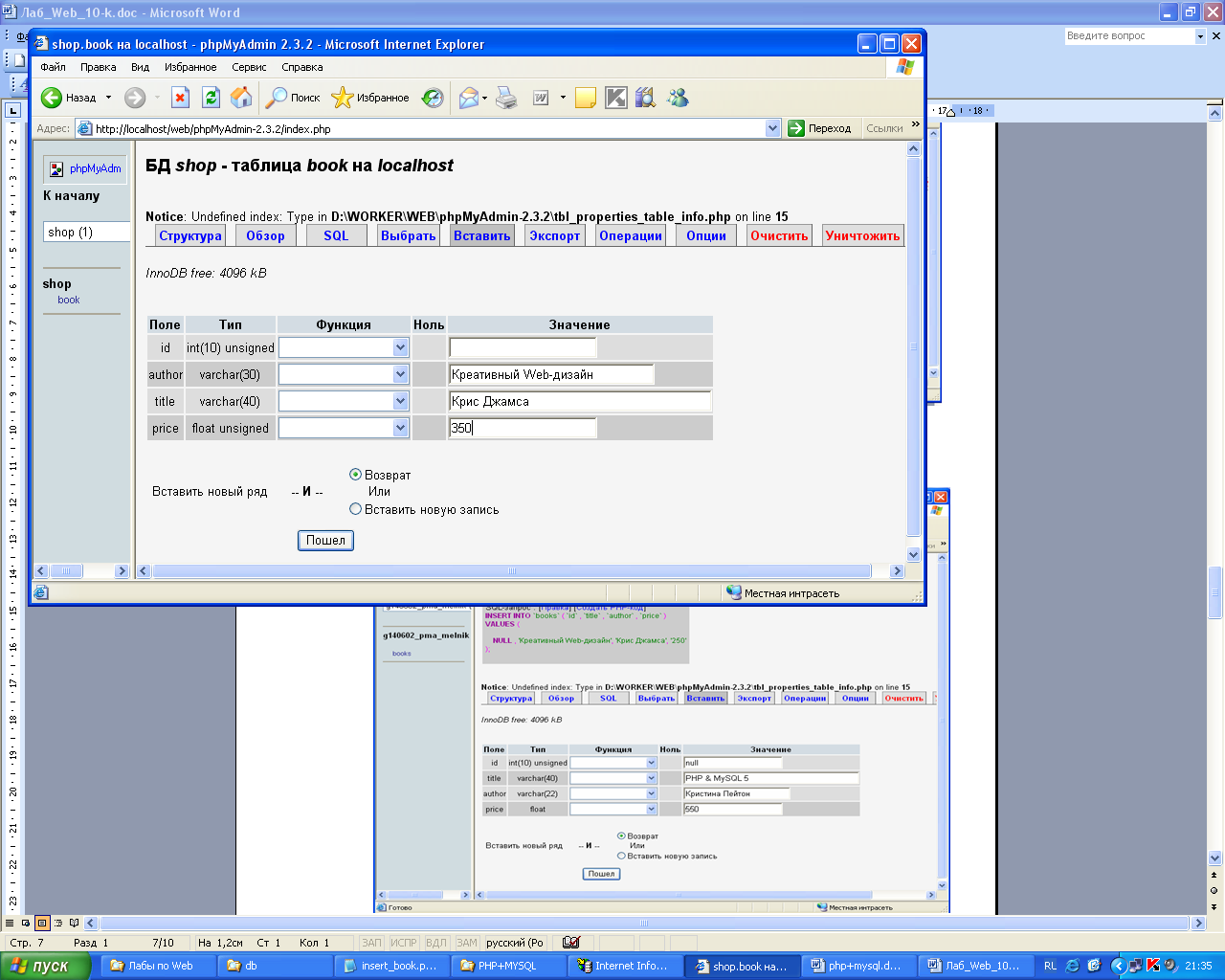Click the Edit with Word icon
The width and height of the screenshot is (1225, 980).
pos(541,98)
